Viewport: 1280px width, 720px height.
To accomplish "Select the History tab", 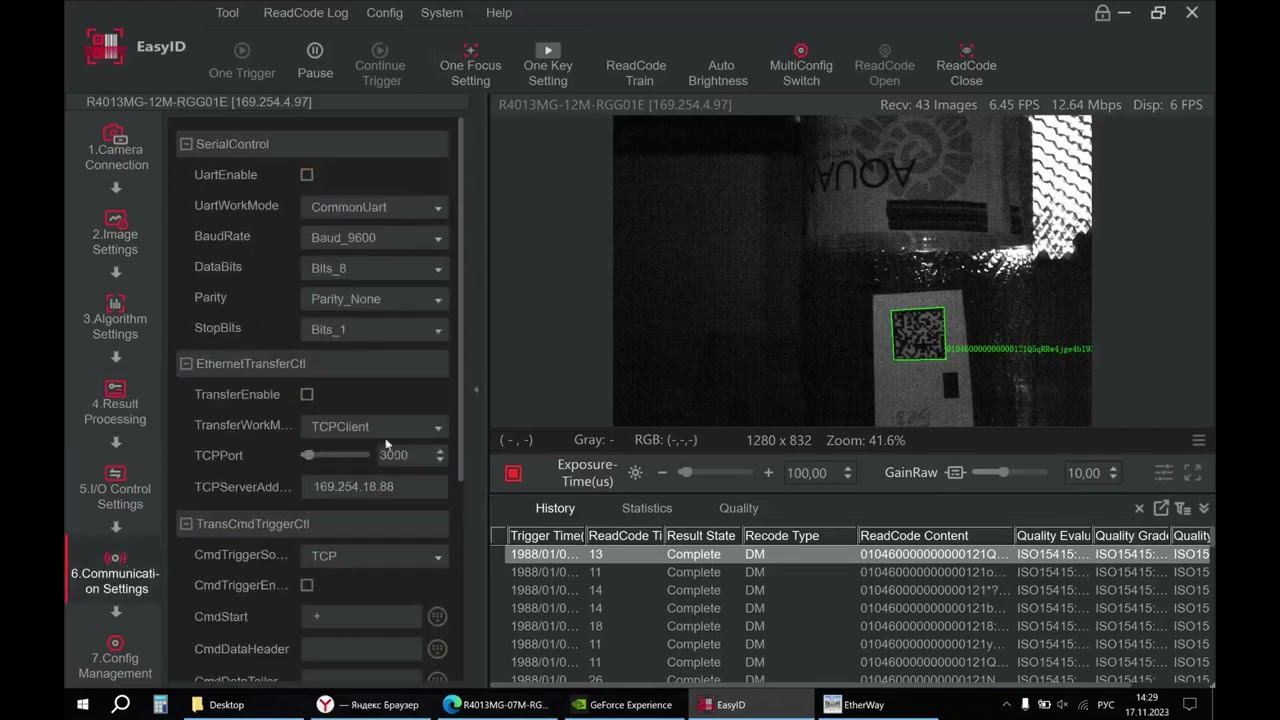I will [x=555, y=508].
